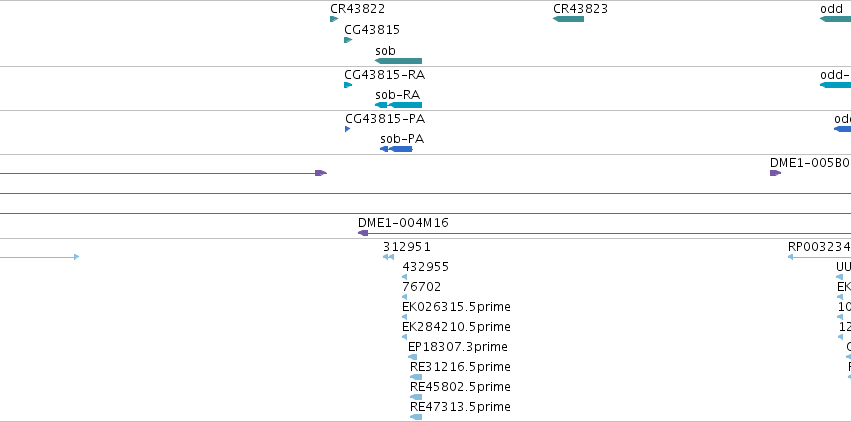Click the CG43815 gene label
Image resolution: width=851 pixels, height=422 pixels.
click(372, 29)
